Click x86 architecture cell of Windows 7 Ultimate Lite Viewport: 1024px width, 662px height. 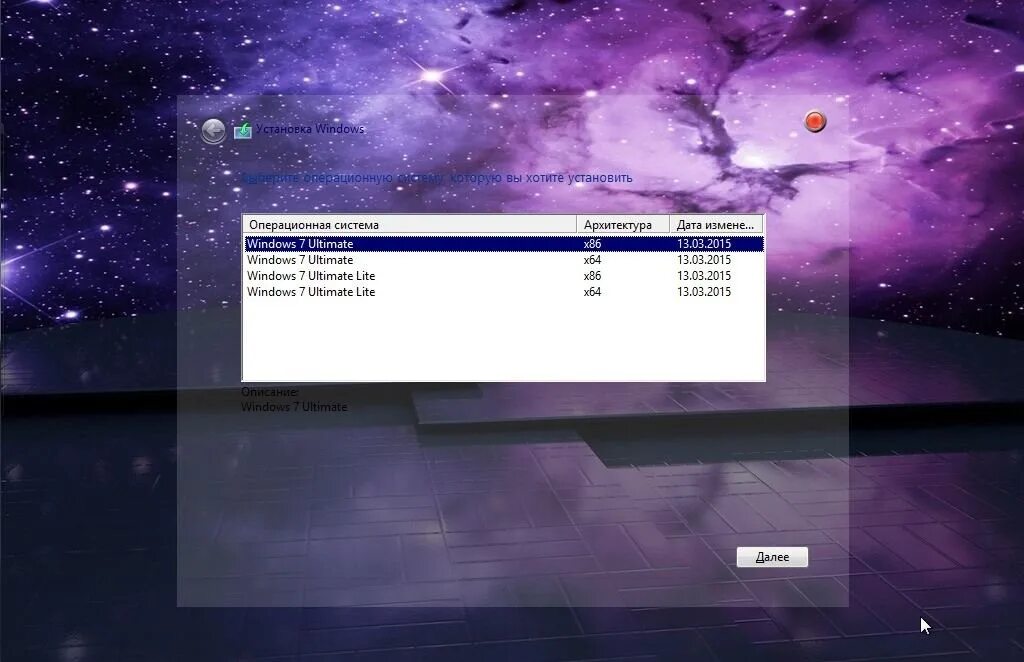point(592,276)
